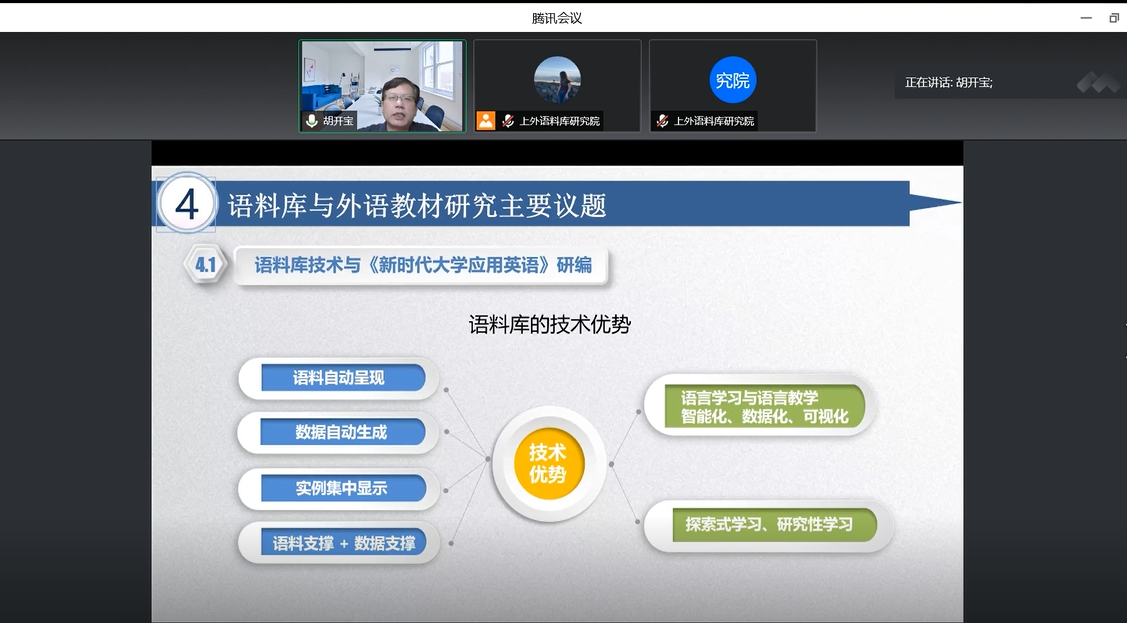Click the yellow 技术优势 center circle
1127x623 pixels.
548,463
